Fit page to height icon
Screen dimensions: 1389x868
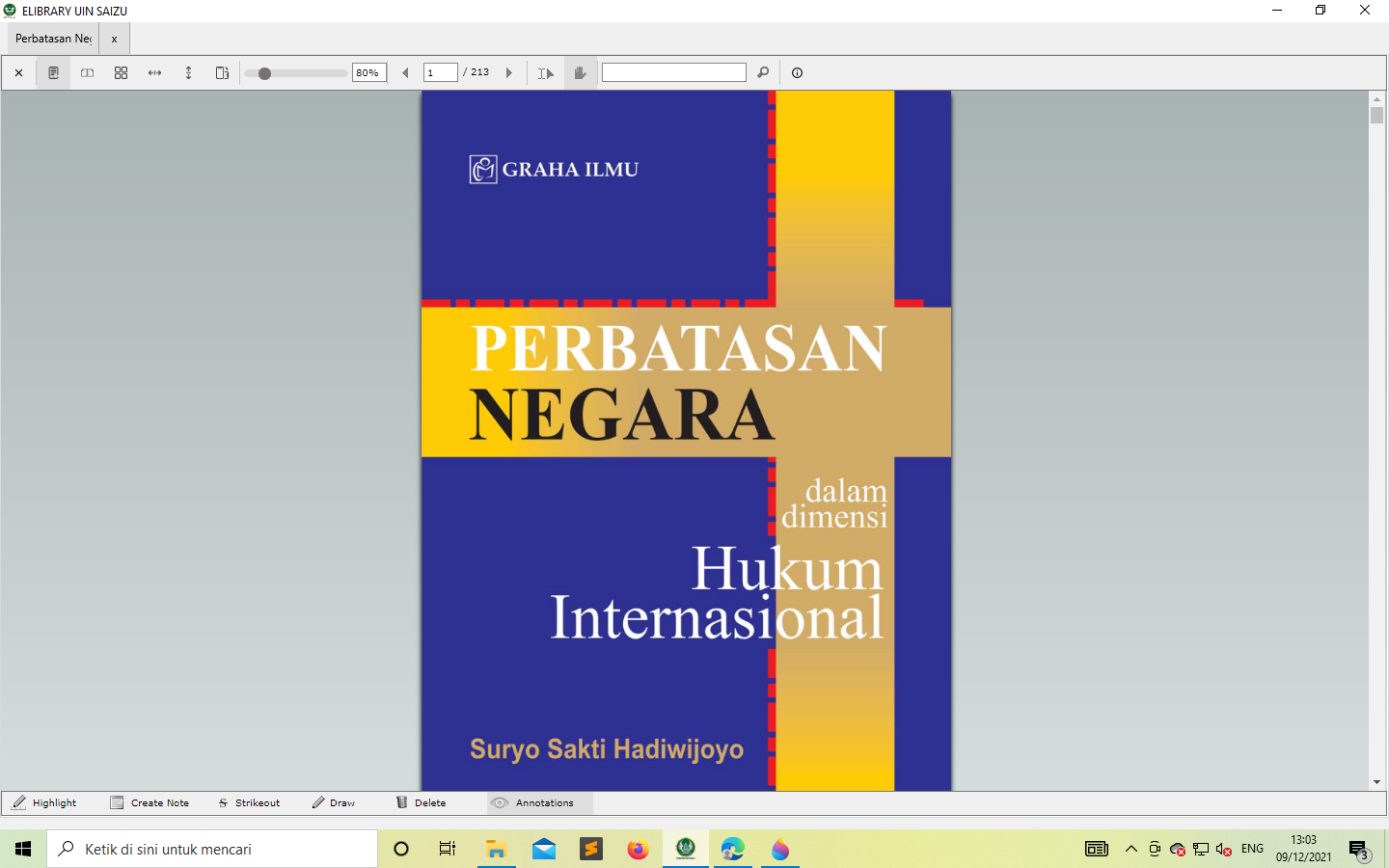pyautogui.click(x=188, y=73)
